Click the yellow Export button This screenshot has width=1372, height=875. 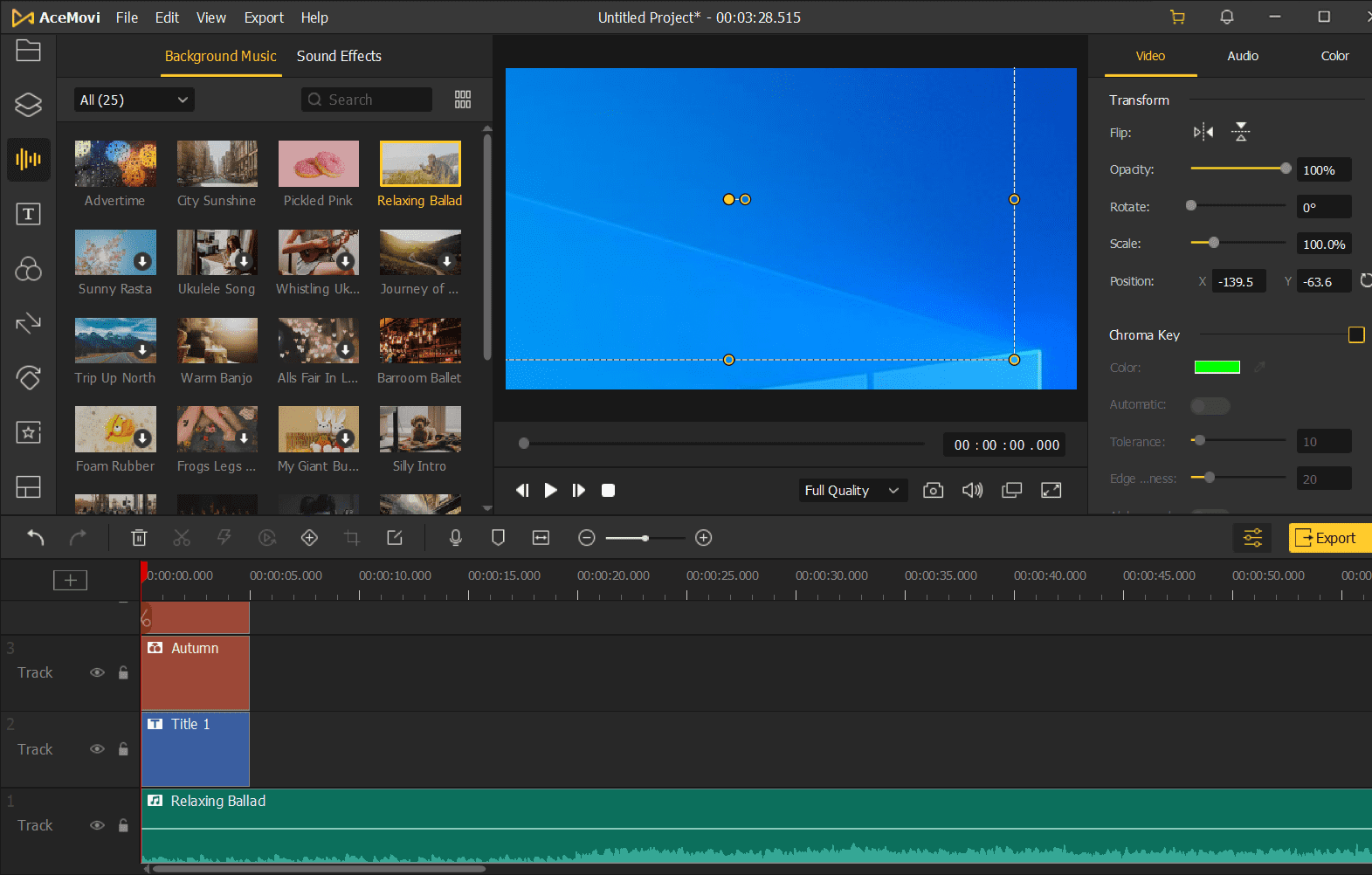point(1330,538)
